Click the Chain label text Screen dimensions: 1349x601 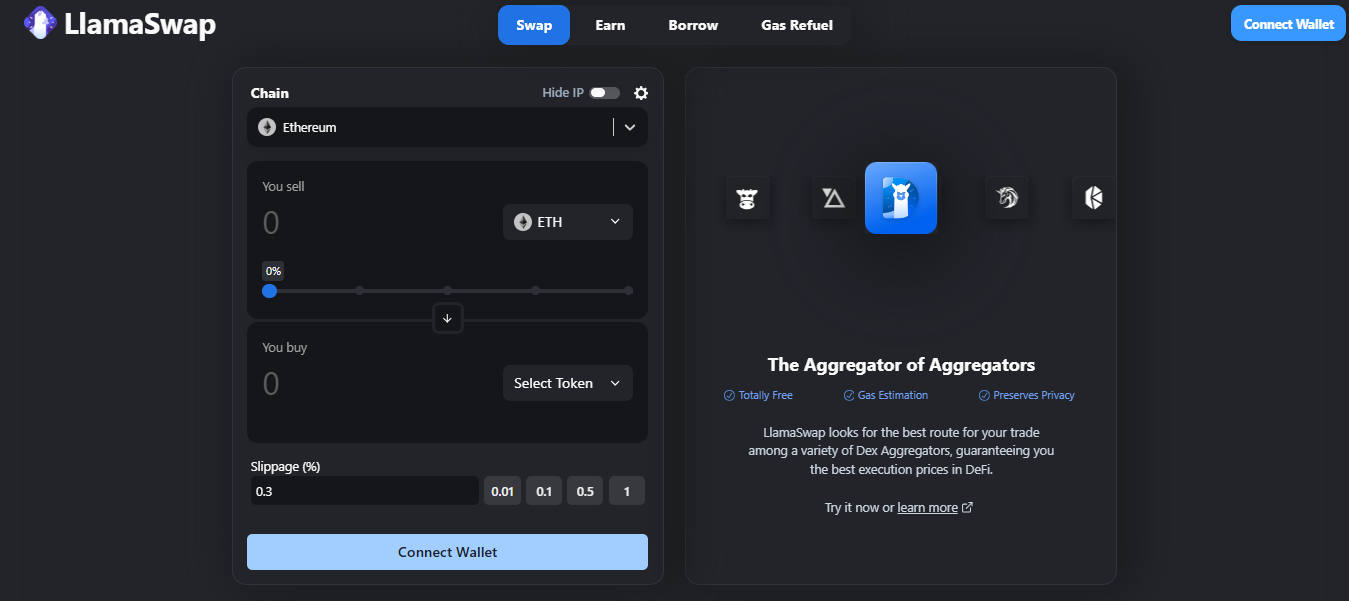coord(270,93)
